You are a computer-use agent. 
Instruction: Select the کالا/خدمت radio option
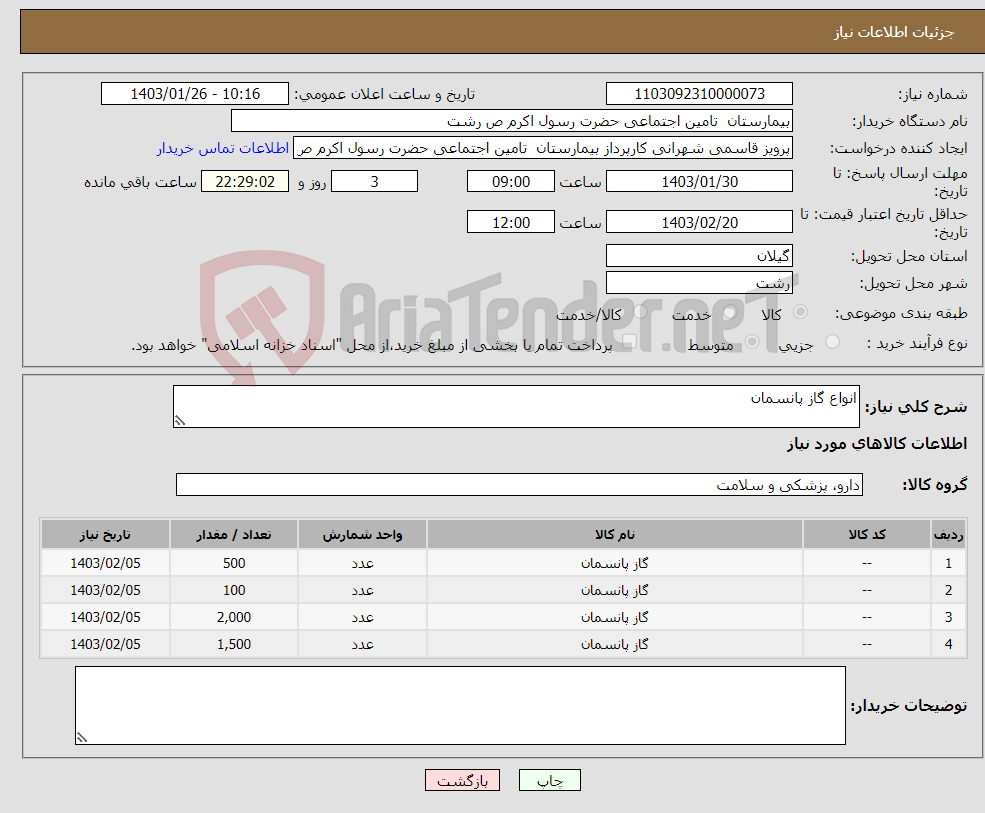[x=640, y=312]
